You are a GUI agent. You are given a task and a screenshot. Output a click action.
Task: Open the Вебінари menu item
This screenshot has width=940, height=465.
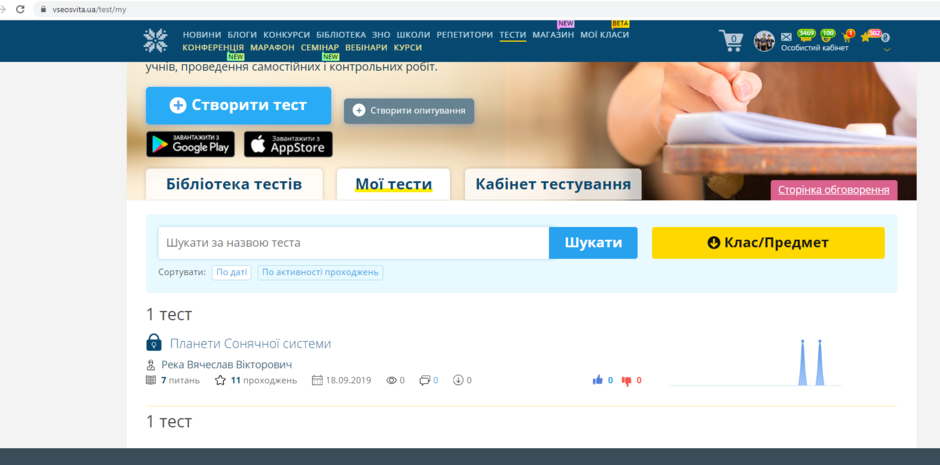[366, 47]
